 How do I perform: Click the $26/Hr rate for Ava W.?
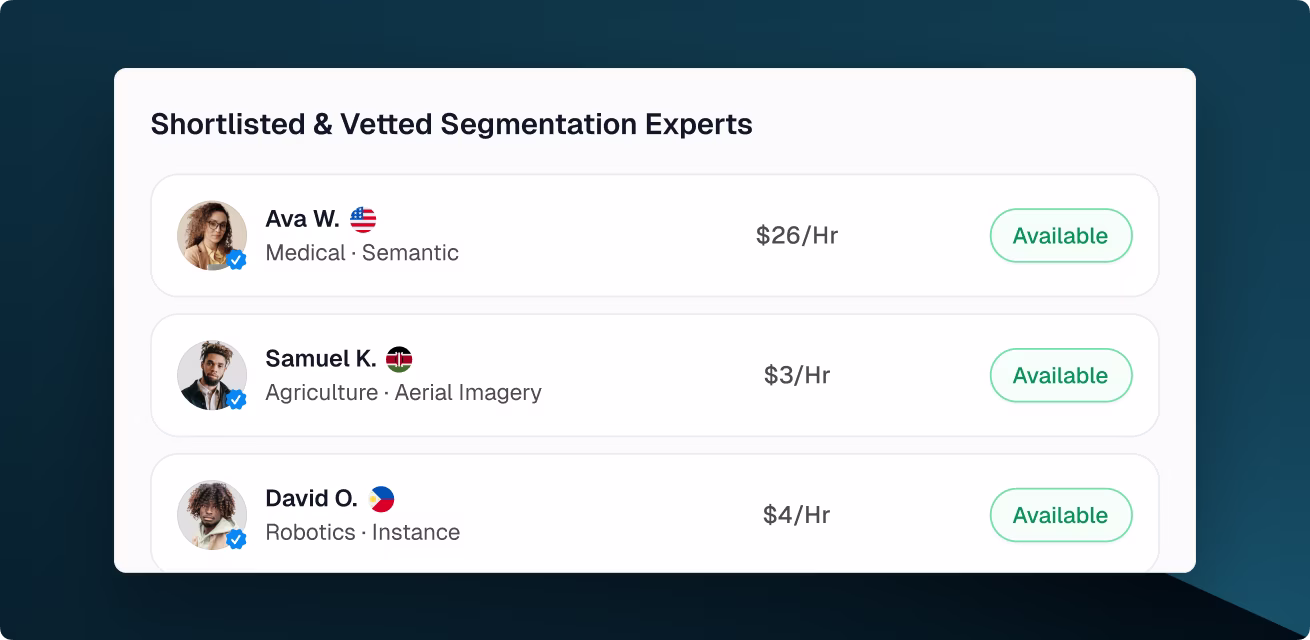[x=797, y=235]
